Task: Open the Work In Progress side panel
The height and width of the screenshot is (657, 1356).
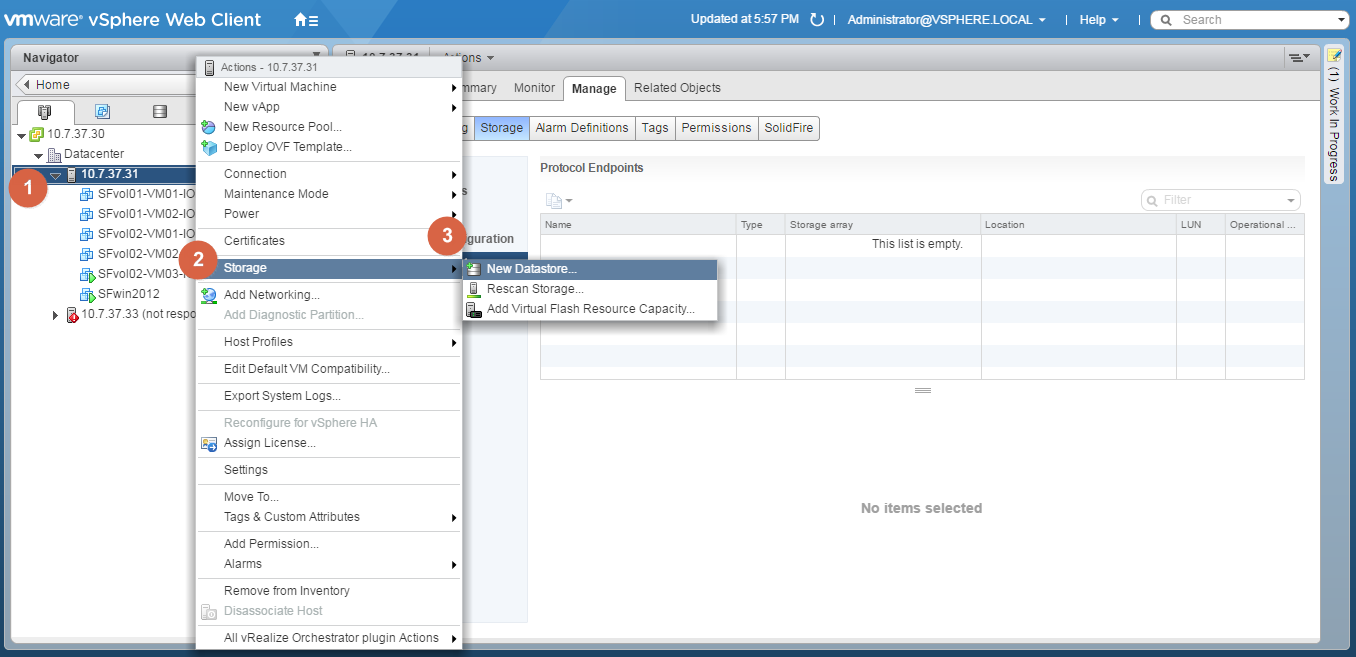Action: [1334, 114]
